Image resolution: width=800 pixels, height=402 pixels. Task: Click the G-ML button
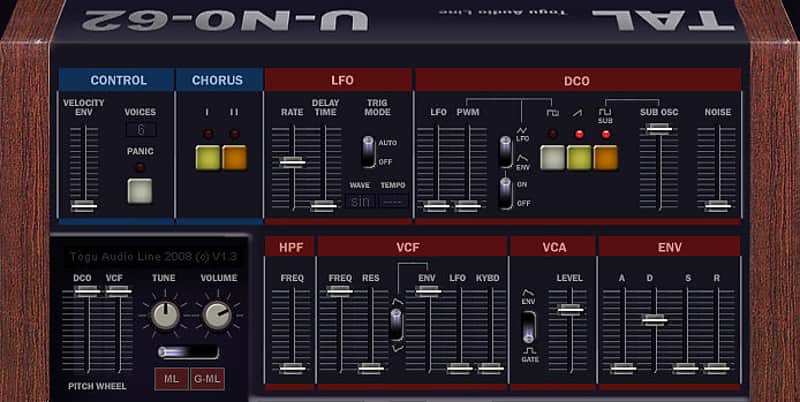pos(207,379)
